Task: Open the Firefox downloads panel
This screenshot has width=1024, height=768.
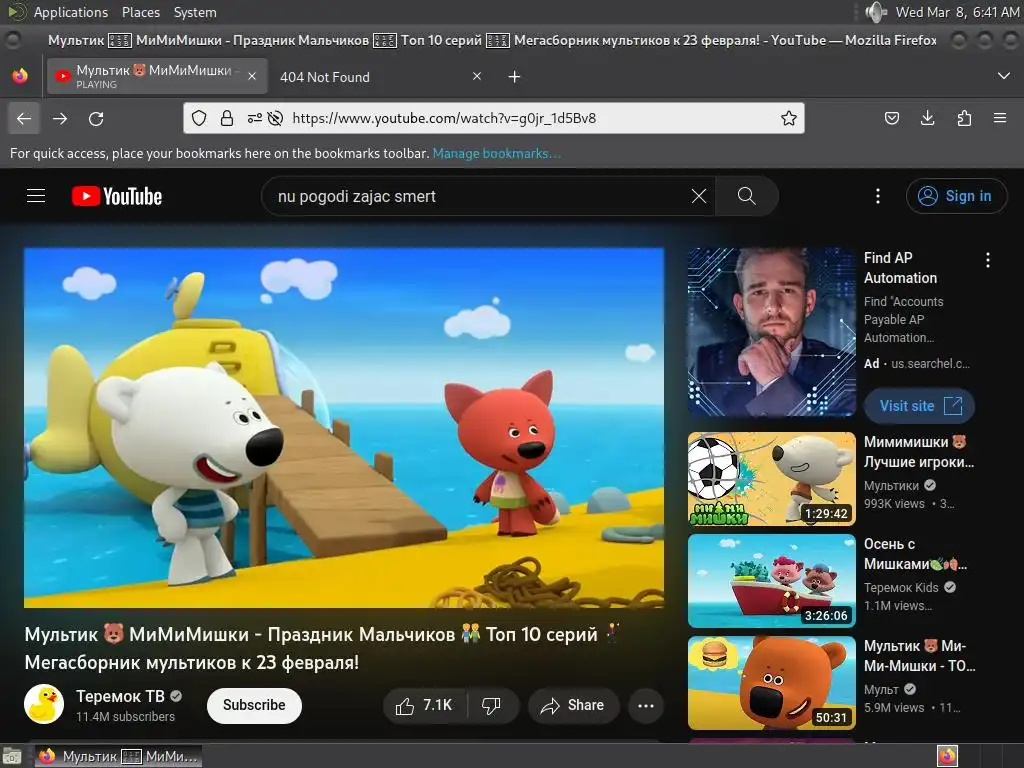Action: click(927, 118)
